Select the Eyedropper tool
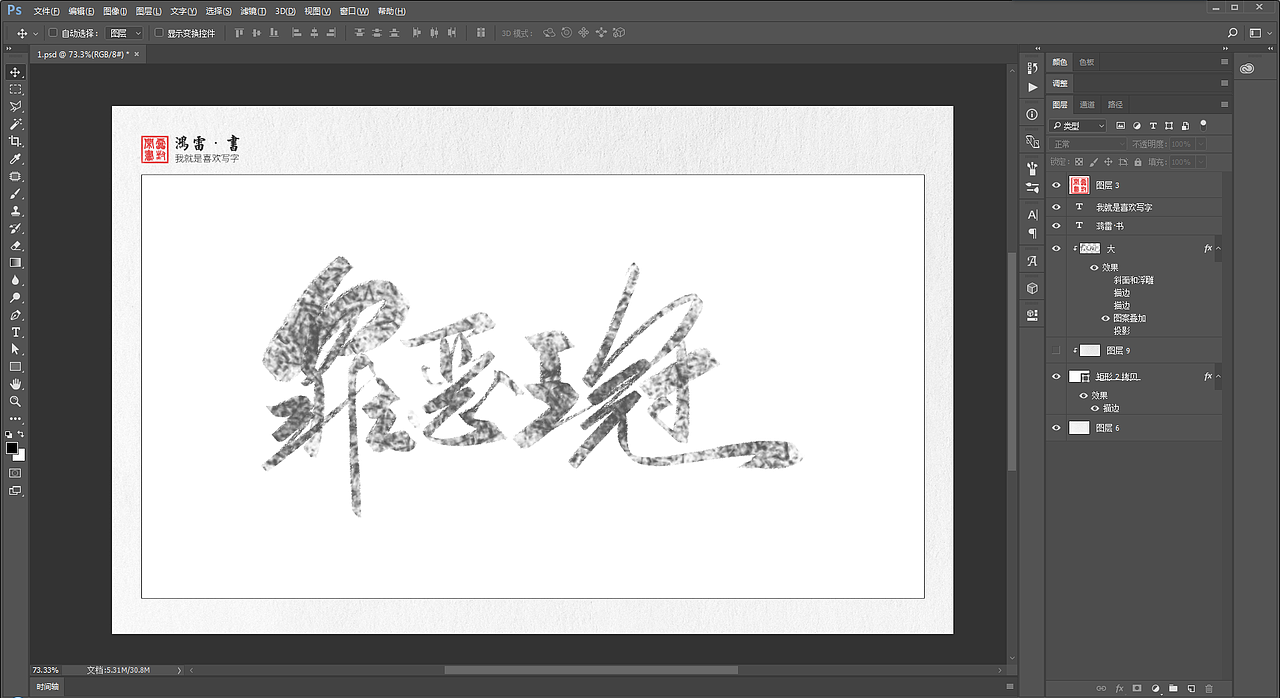 [x=15, y=159]
